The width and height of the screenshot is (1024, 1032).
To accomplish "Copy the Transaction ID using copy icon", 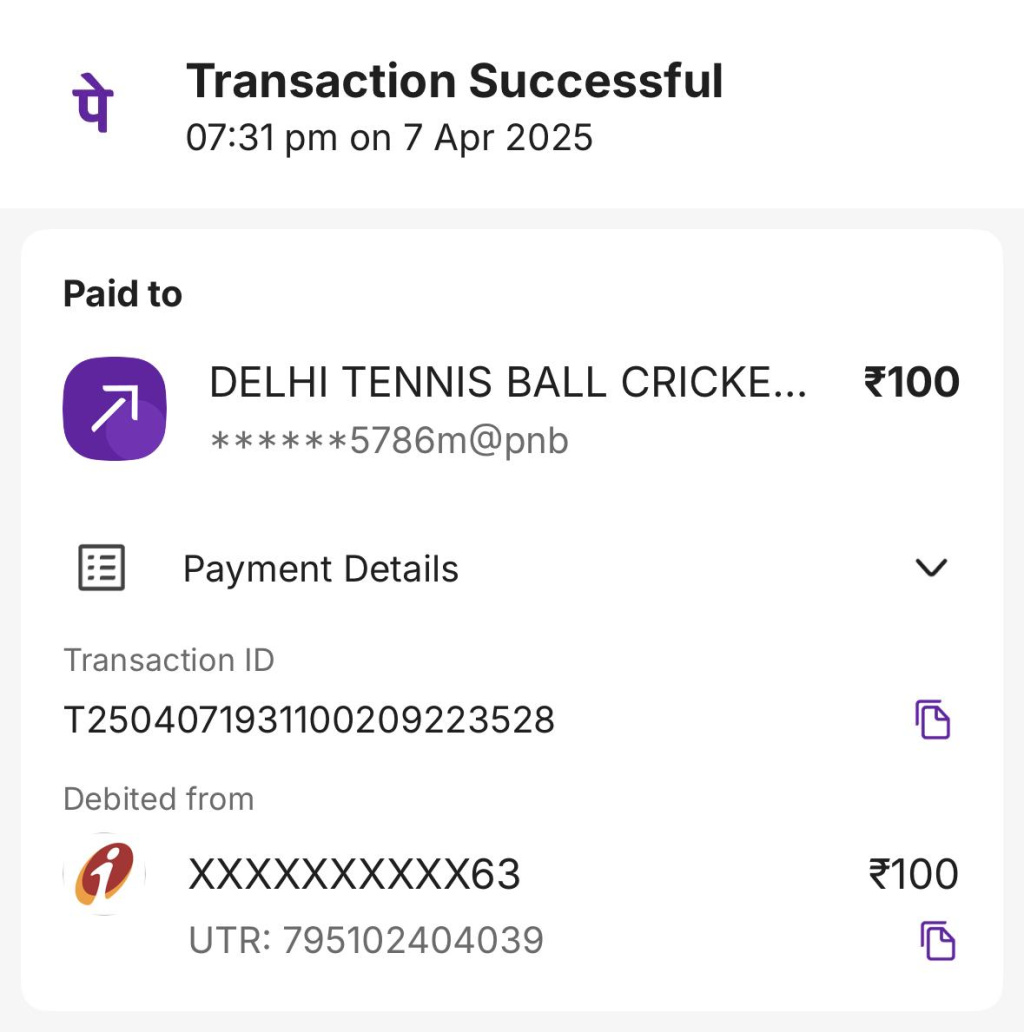I will pos(932,720).
